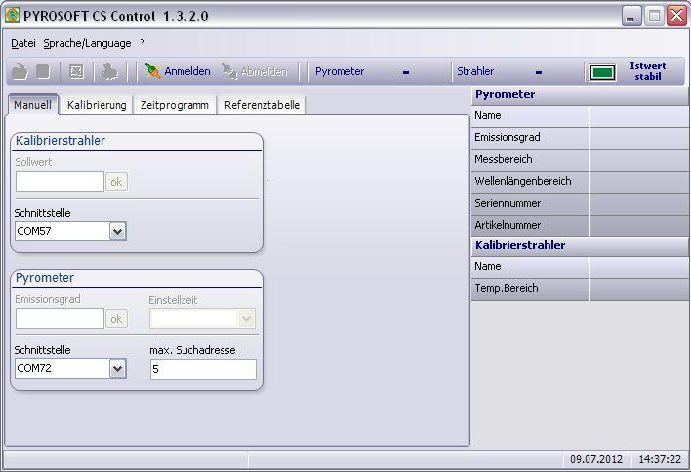Click the open file icon in the toolbar
This screenshot has height=472, width=691.
point(20,72)
